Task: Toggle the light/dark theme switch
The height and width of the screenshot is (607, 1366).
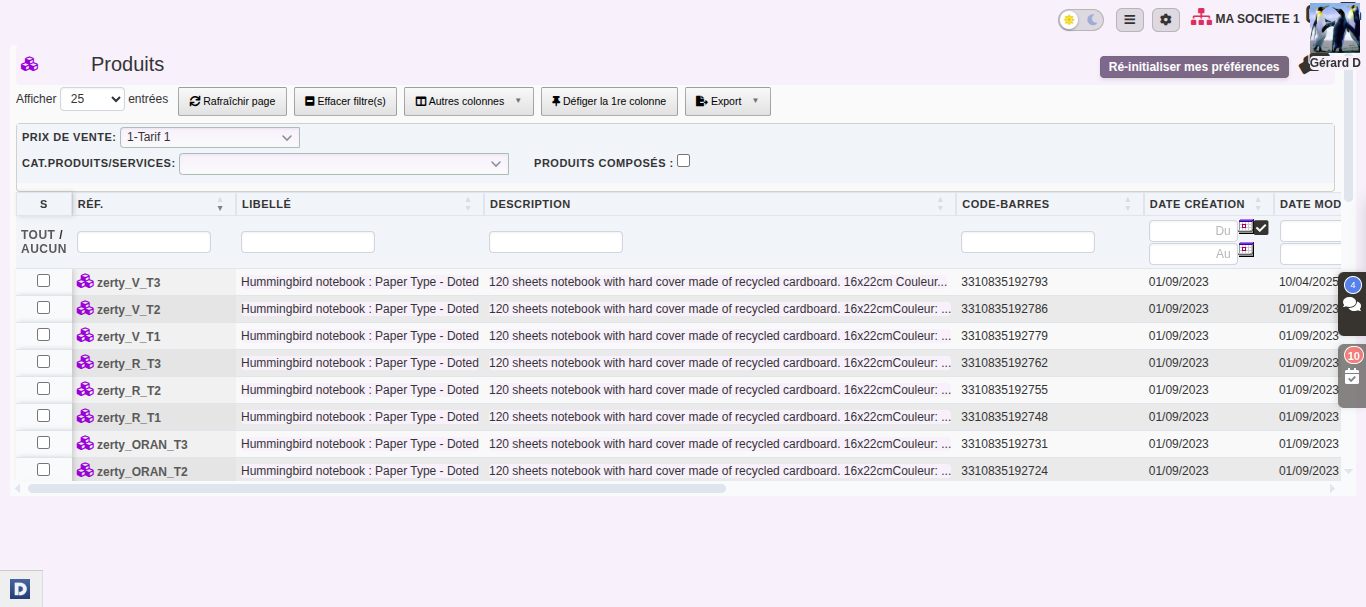Action: [x=1081, y=19]
